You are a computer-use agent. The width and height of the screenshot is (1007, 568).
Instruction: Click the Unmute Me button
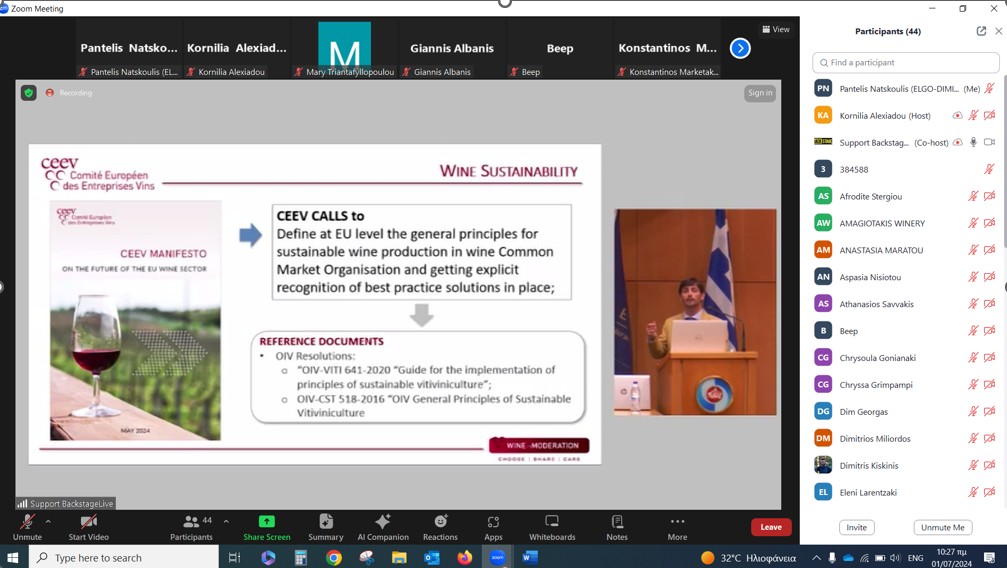point(943,528)
